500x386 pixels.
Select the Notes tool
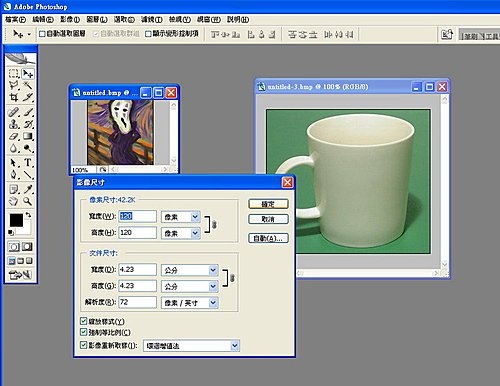coord(14,189)
